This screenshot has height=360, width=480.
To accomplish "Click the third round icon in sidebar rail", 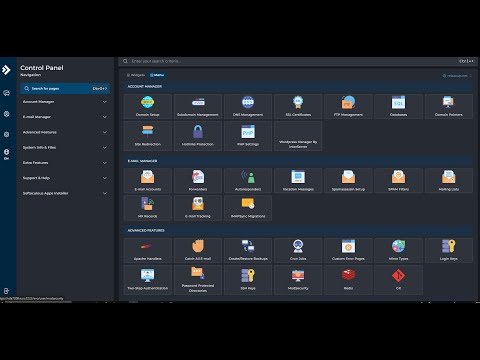I will pyautogui.click(x=6, y=135).
